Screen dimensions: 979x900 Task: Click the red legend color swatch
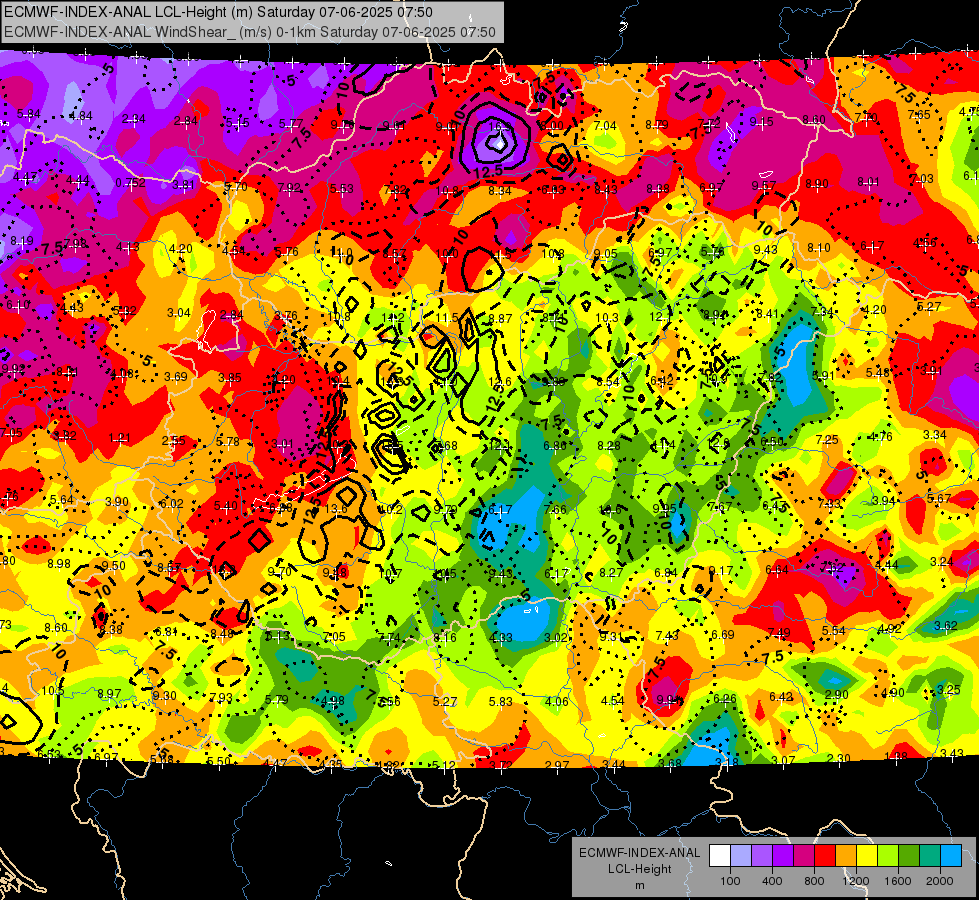pyautogui.click(x=825, y=855)
